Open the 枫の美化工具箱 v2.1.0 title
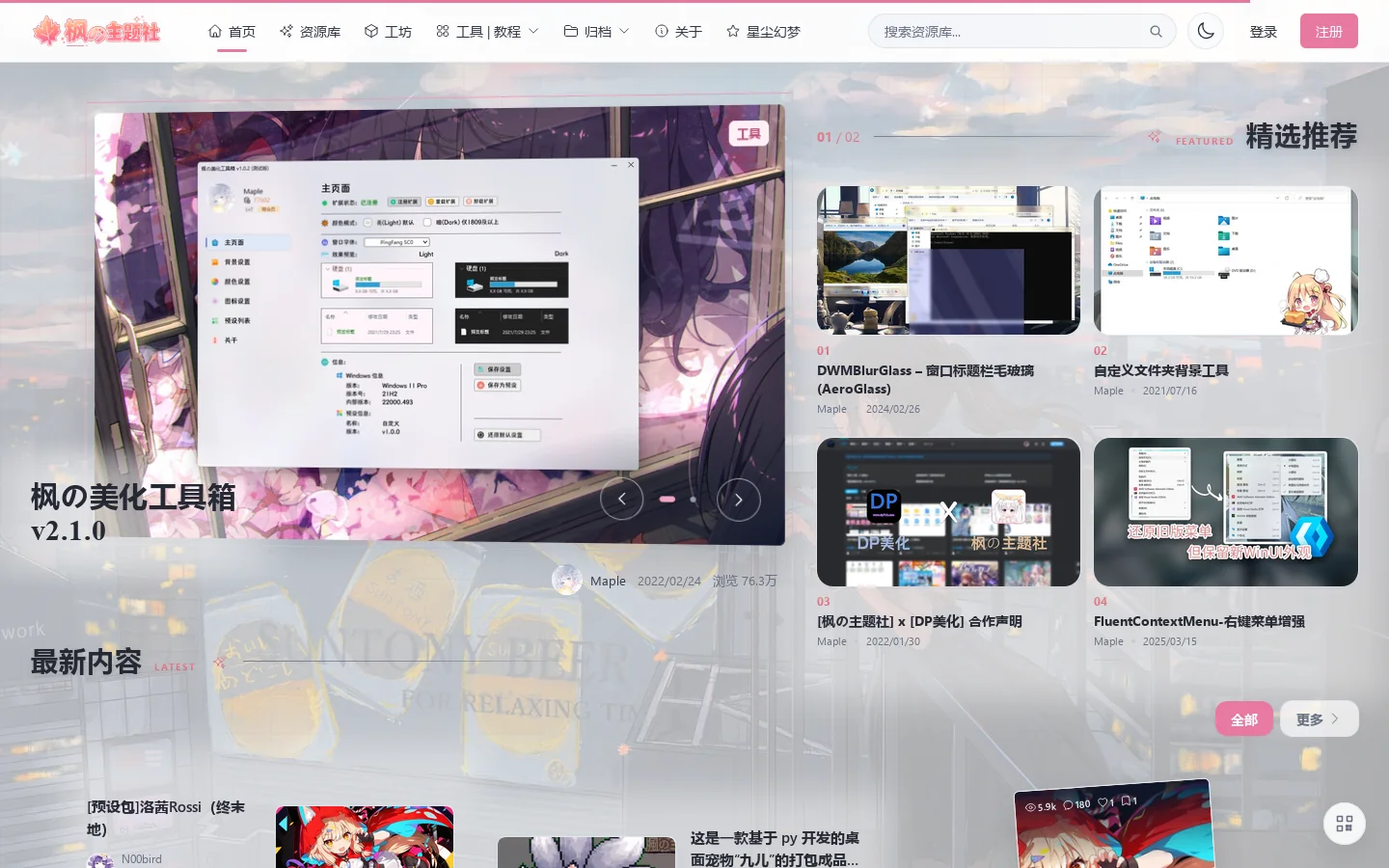Screen dimensions: 1389x868 (133, 513)
